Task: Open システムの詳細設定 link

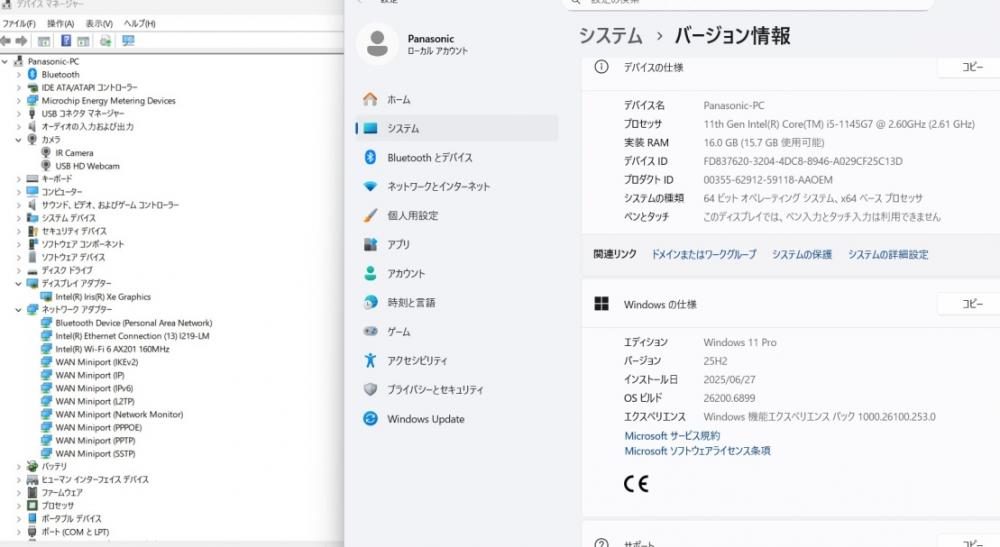Action: [888, 254]
